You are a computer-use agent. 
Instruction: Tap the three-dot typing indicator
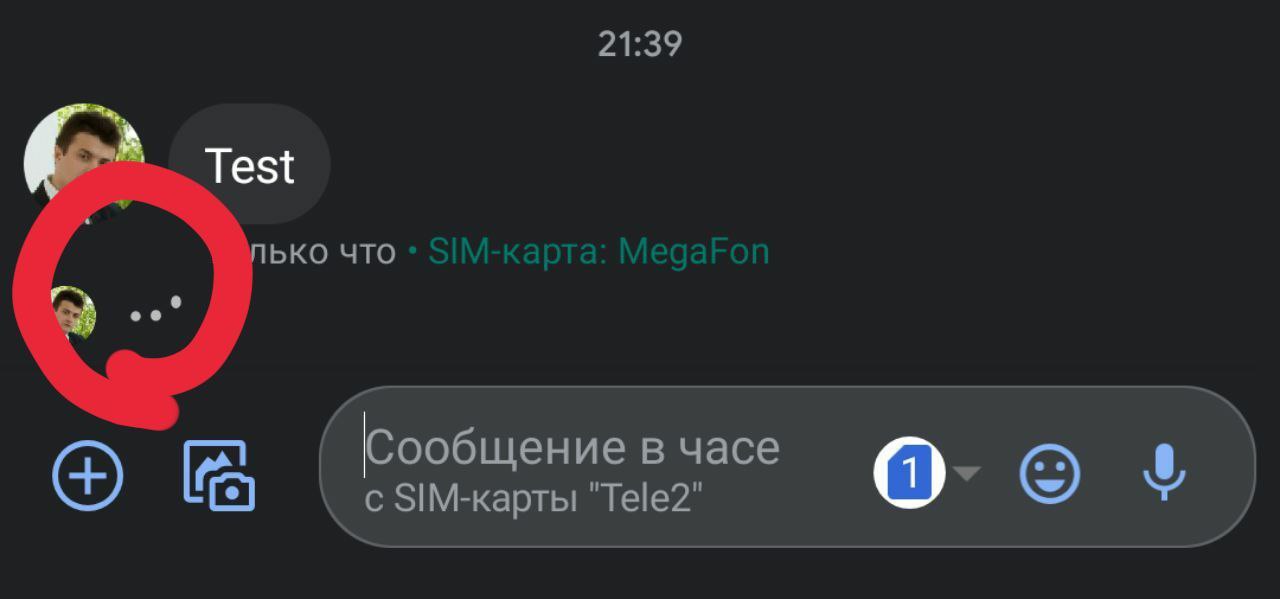156,311
